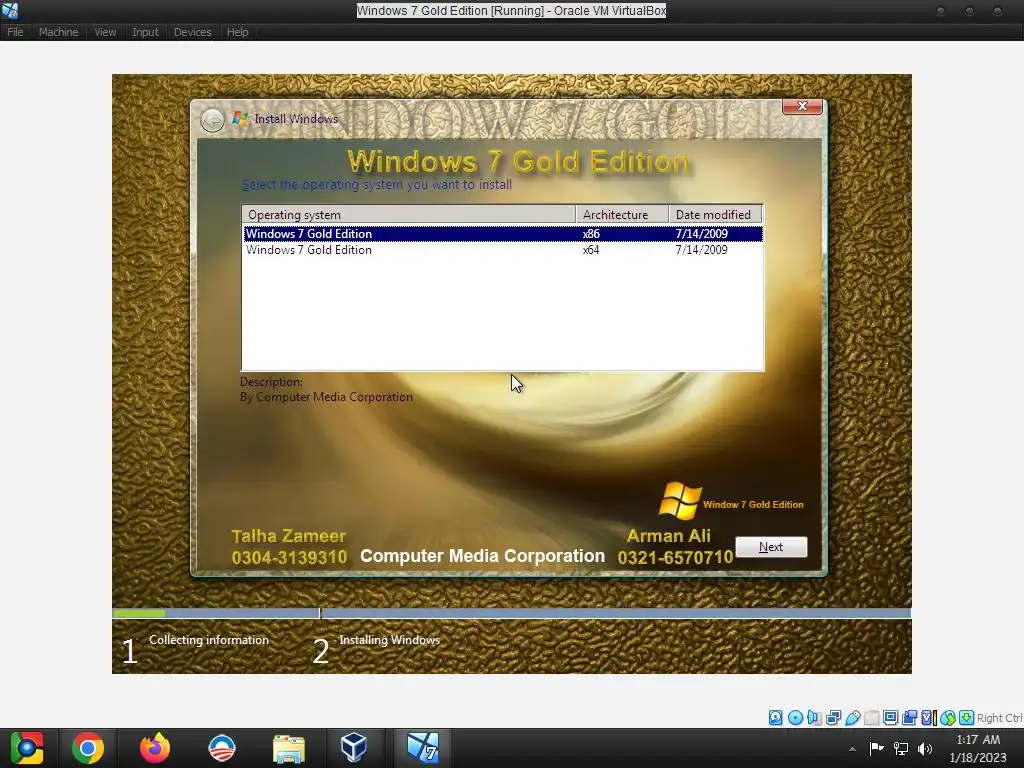The image size is (1024, 768).
Task: Select the running Windows 7 VM taskbar icon
Action: tap(423, 748)
